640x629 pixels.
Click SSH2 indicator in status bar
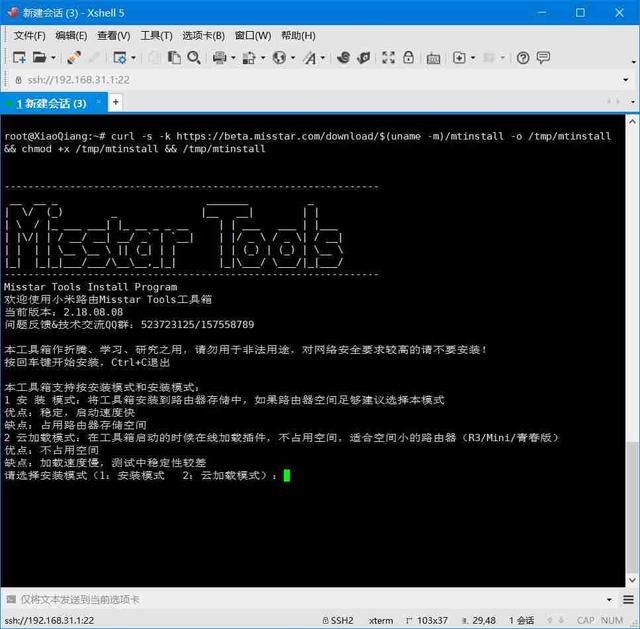(338, 621)
